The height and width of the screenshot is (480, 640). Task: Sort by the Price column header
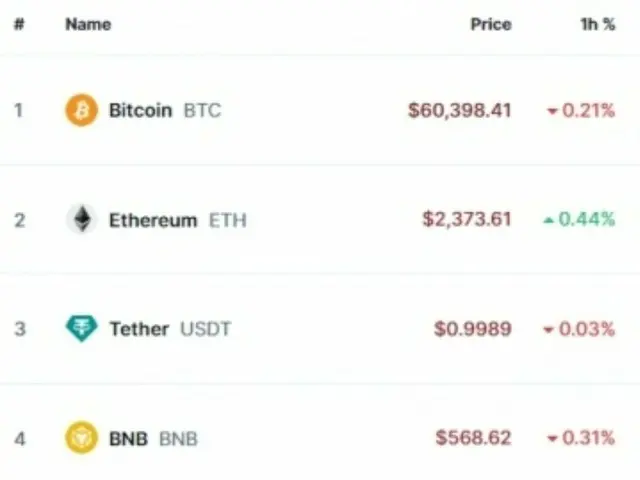point(491,24)
